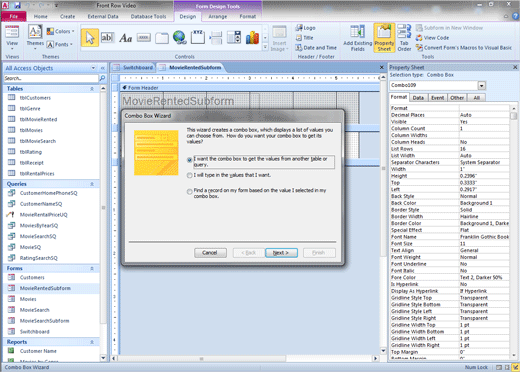The width and height of the screenshot is (520, 372).
Task: Collapse the Tables group
Action: coord(92,89)
